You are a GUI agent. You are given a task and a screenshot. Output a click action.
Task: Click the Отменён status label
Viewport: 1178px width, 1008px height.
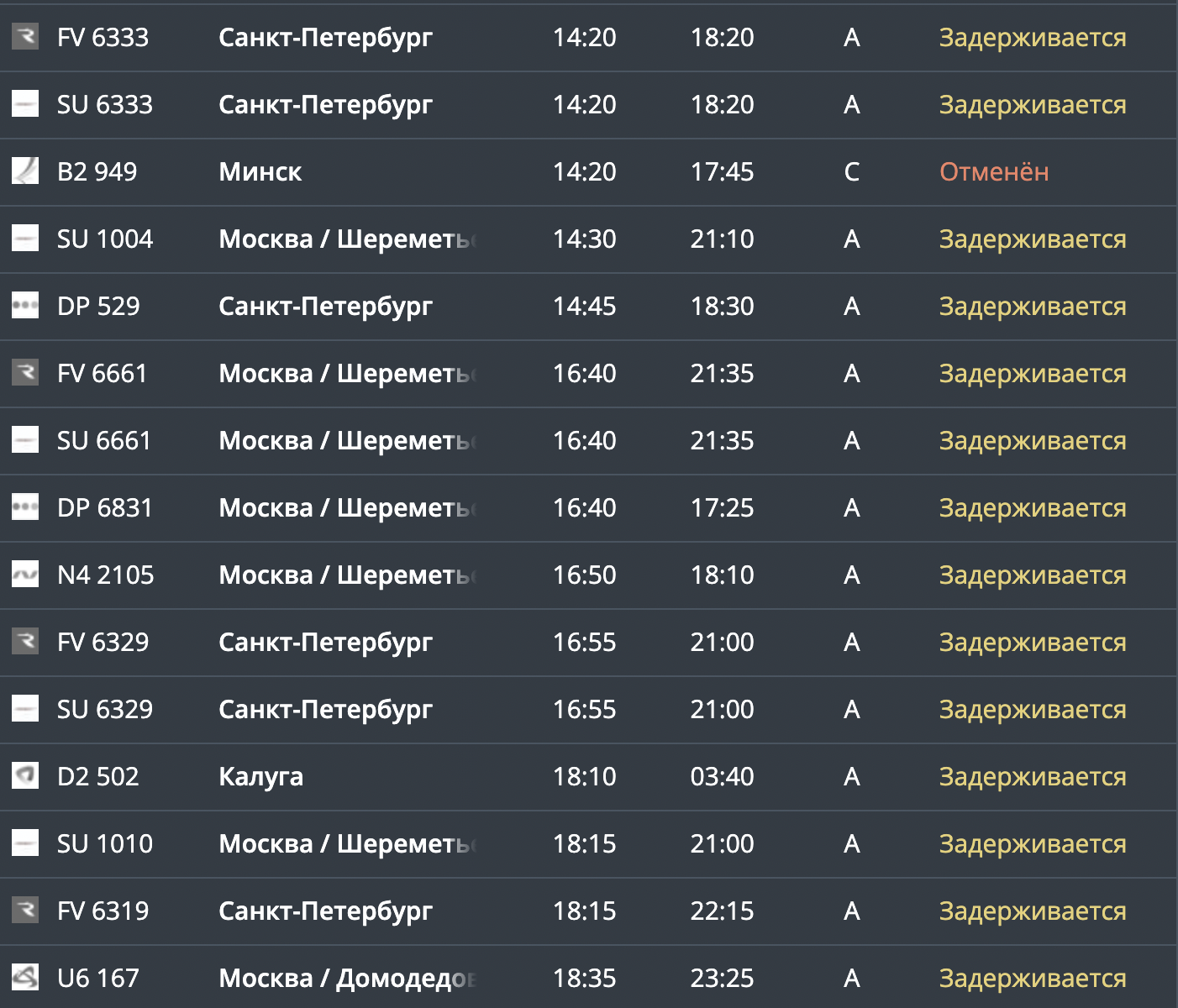[994, 172]
